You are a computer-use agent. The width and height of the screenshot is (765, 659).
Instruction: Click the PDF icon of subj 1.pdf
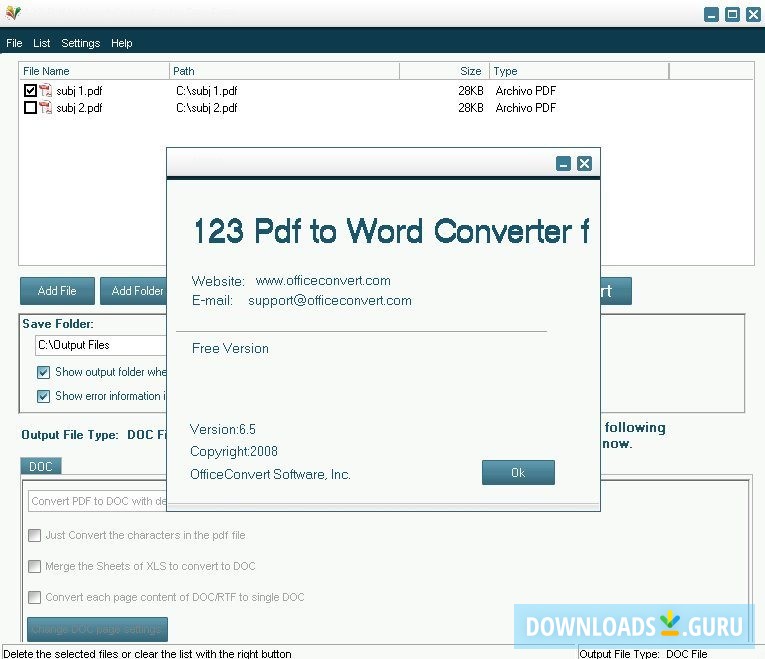(x=45, y=90)
